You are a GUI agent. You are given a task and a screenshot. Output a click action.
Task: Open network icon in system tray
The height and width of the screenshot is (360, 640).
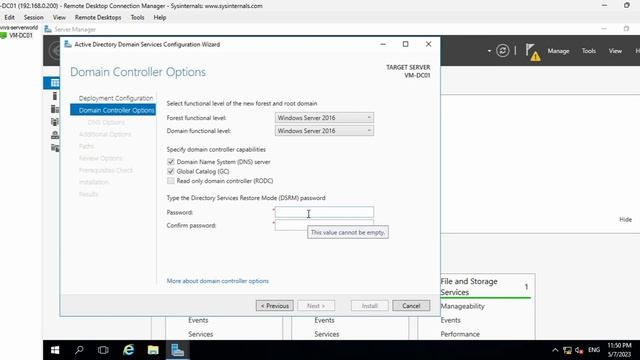click(x=567, y=350)
